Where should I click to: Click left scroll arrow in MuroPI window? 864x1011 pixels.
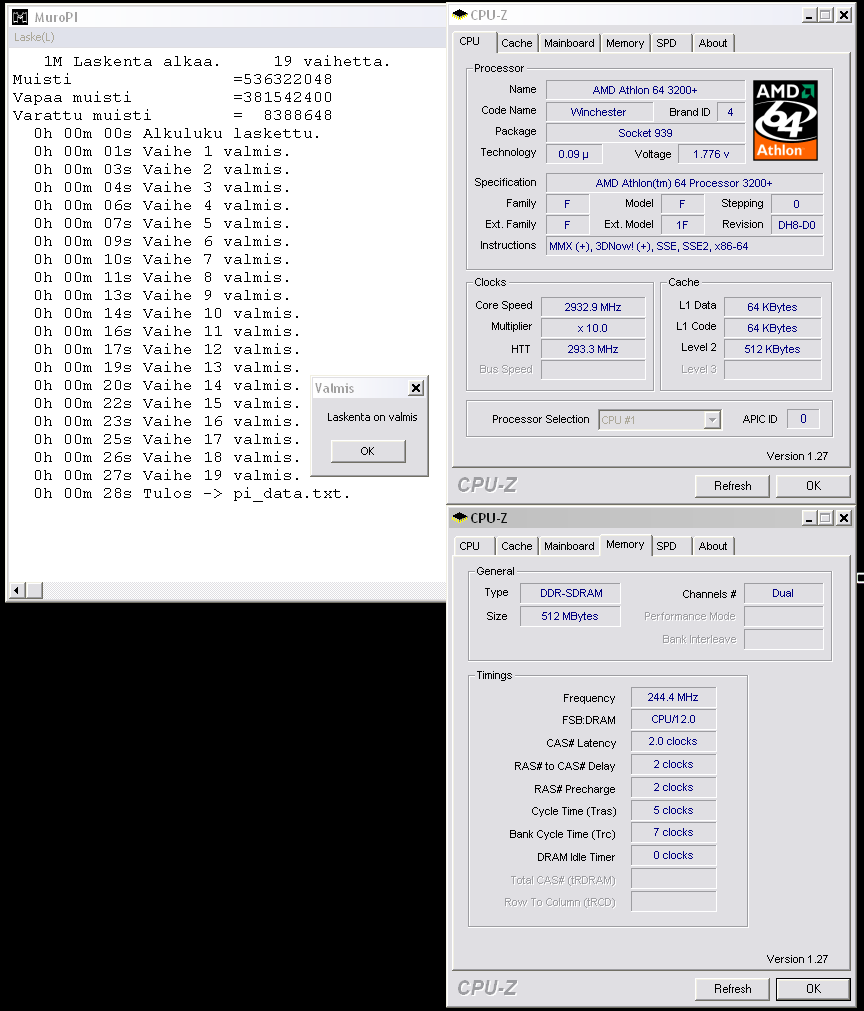point(17,590)
